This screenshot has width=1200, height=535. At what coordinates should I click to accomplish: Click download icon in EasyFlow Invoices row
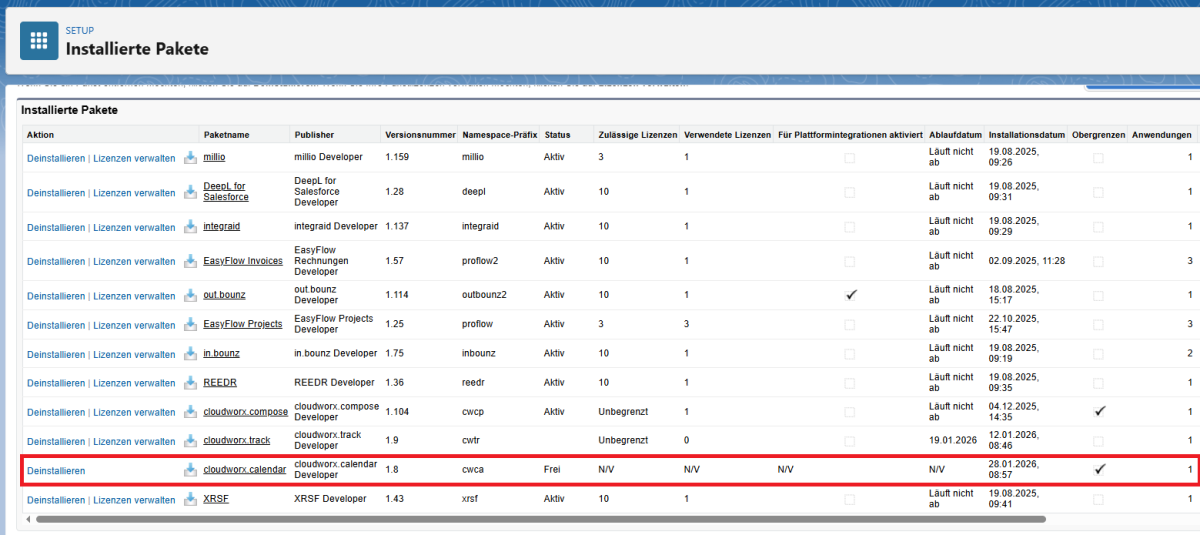tap(190, 261)
